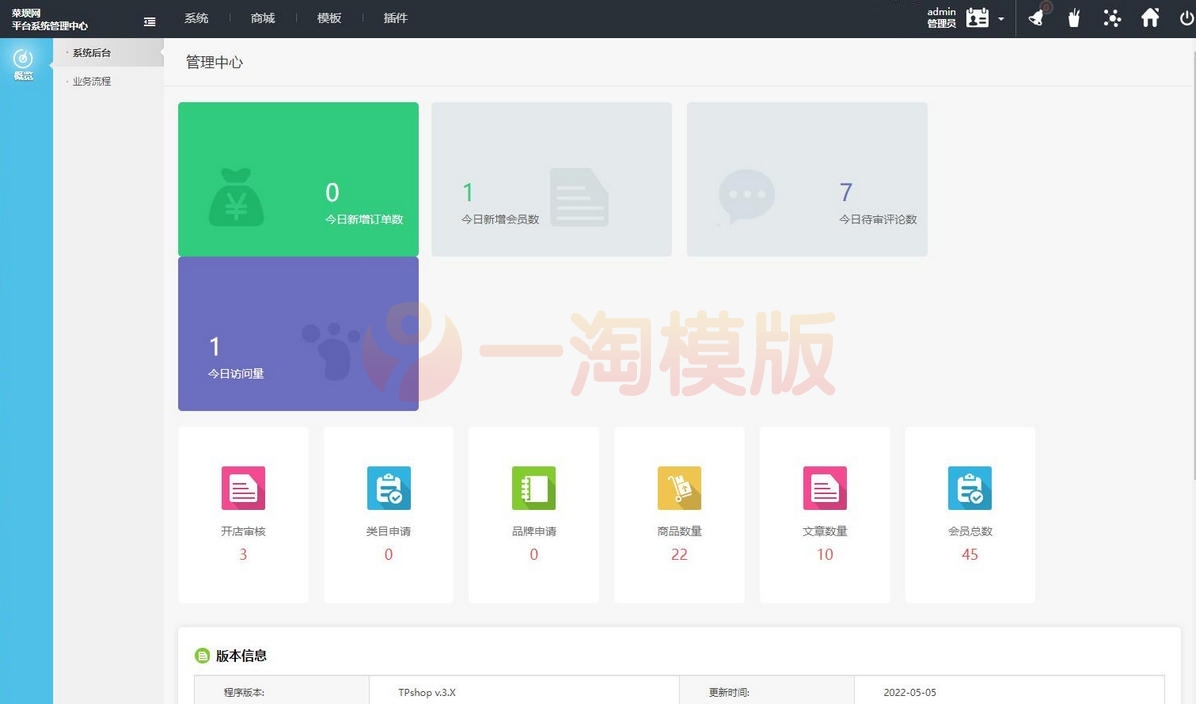Viewport: 1196px width, 704px height.
Task: Select the network/share icon in top bar
Action: click(x=1112, y=17)
